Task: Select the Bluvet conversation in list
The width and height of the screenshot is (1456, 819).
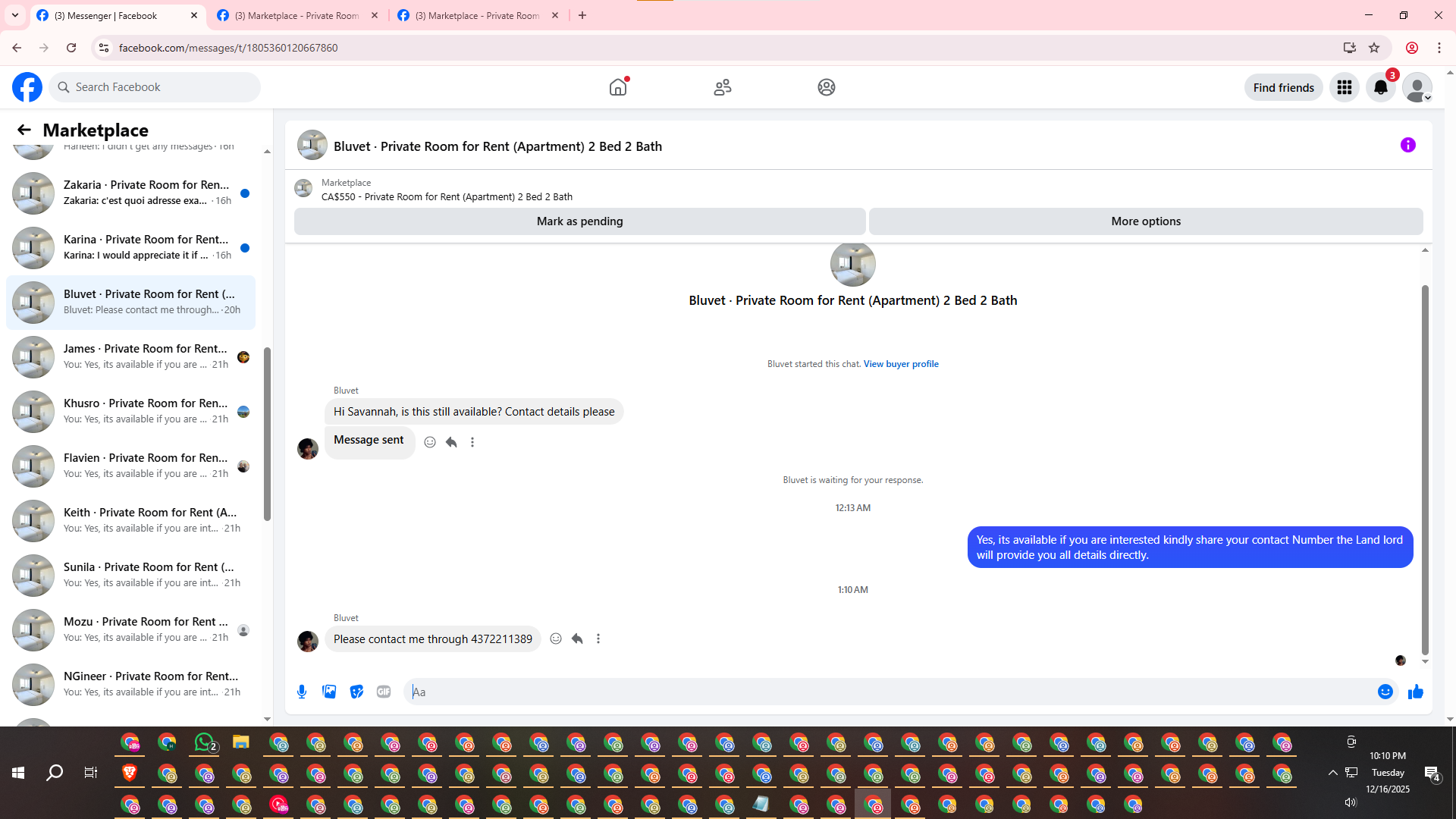Action: coord(130,303)
